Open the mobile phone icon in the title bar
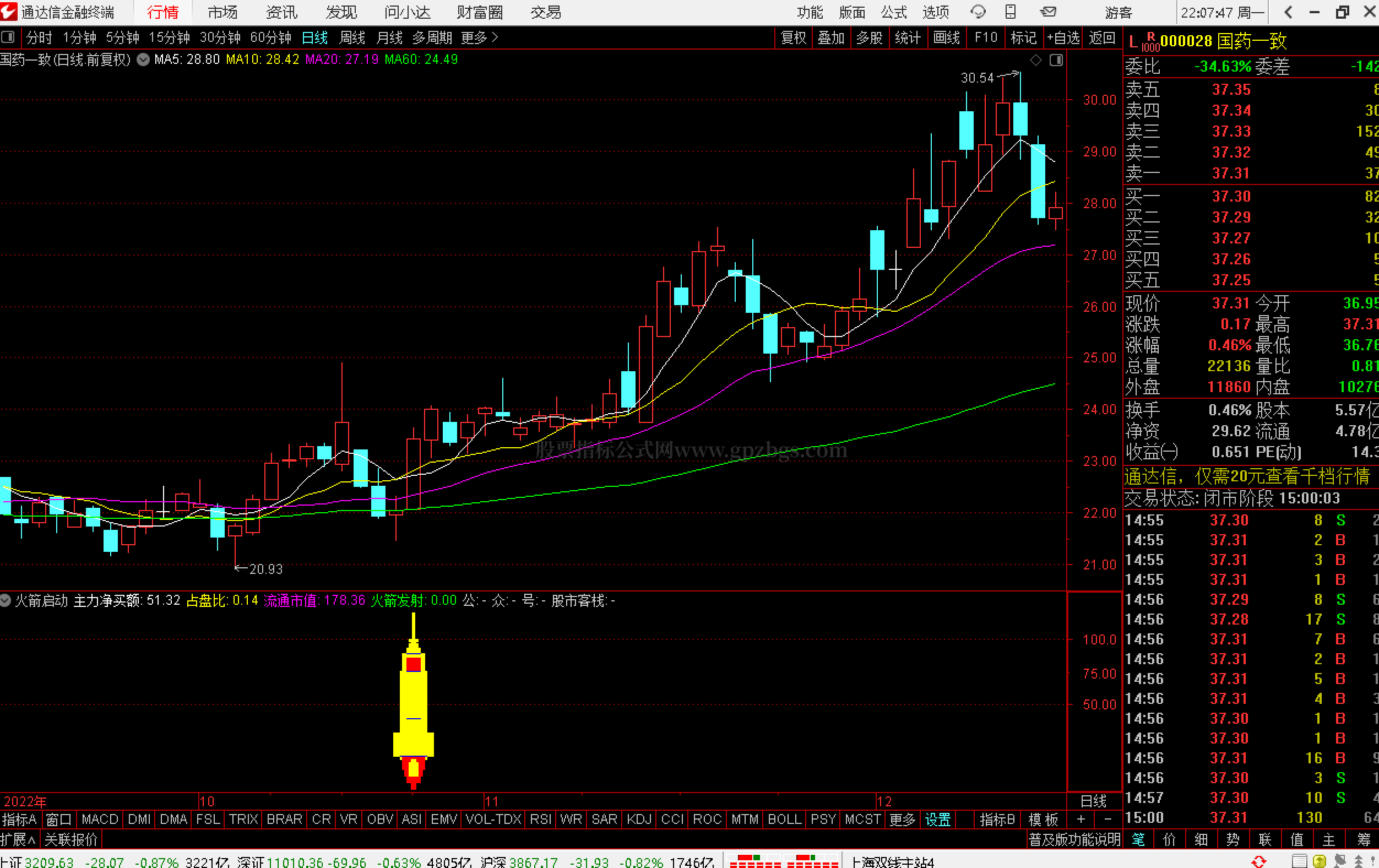Image resolution: width=1379 pixels, height=868 pixels. pyautogui.click(x=1011, y=12)
